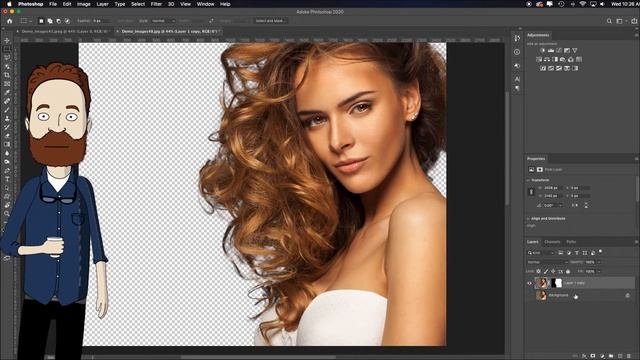
Task: Select the Zoom tool
Action: click(7, 213)
